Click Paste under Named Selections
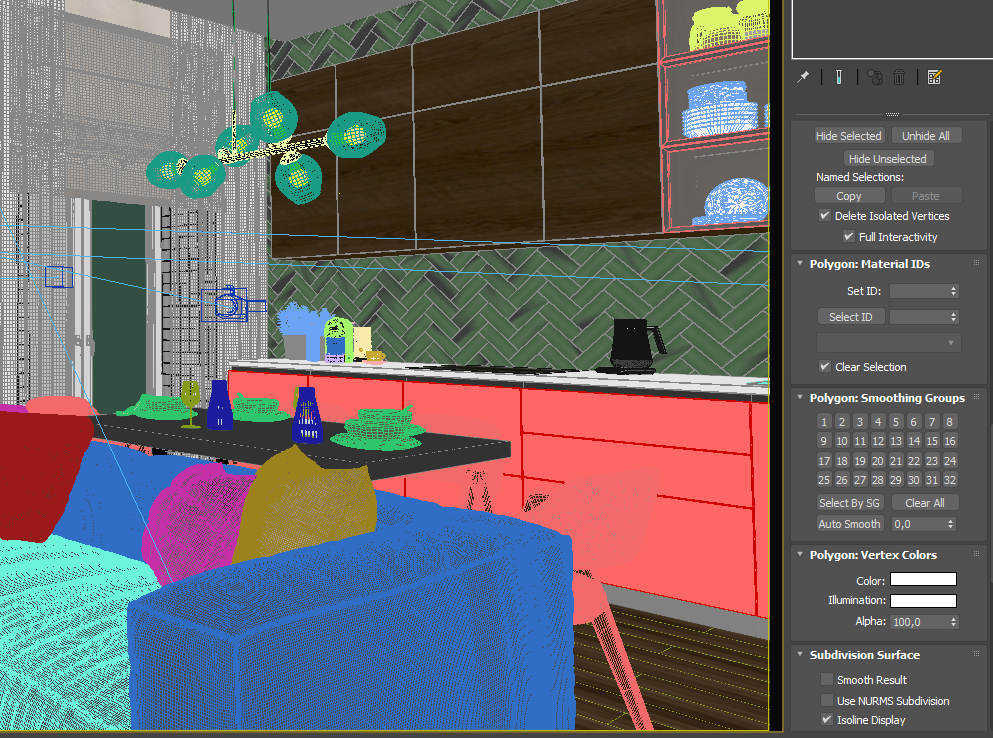Image resolution: width=993 pixels, height=738 pixels. [x=926, y=196]
